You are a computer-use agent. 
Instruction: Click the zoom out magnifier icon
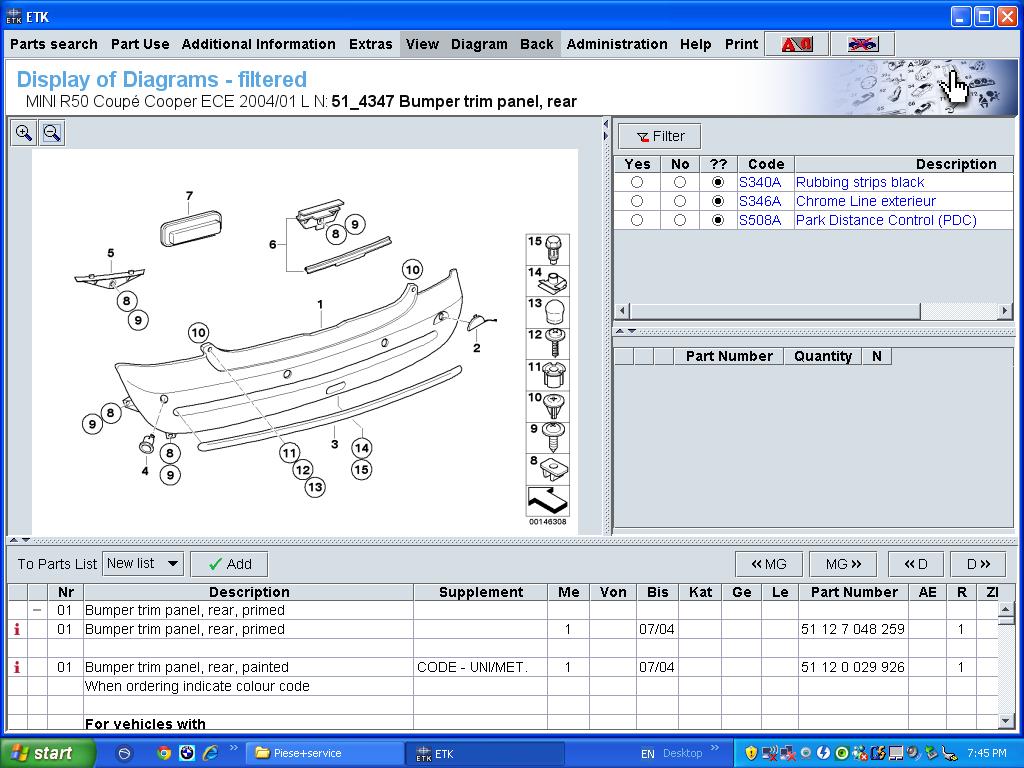click(52, 133)
